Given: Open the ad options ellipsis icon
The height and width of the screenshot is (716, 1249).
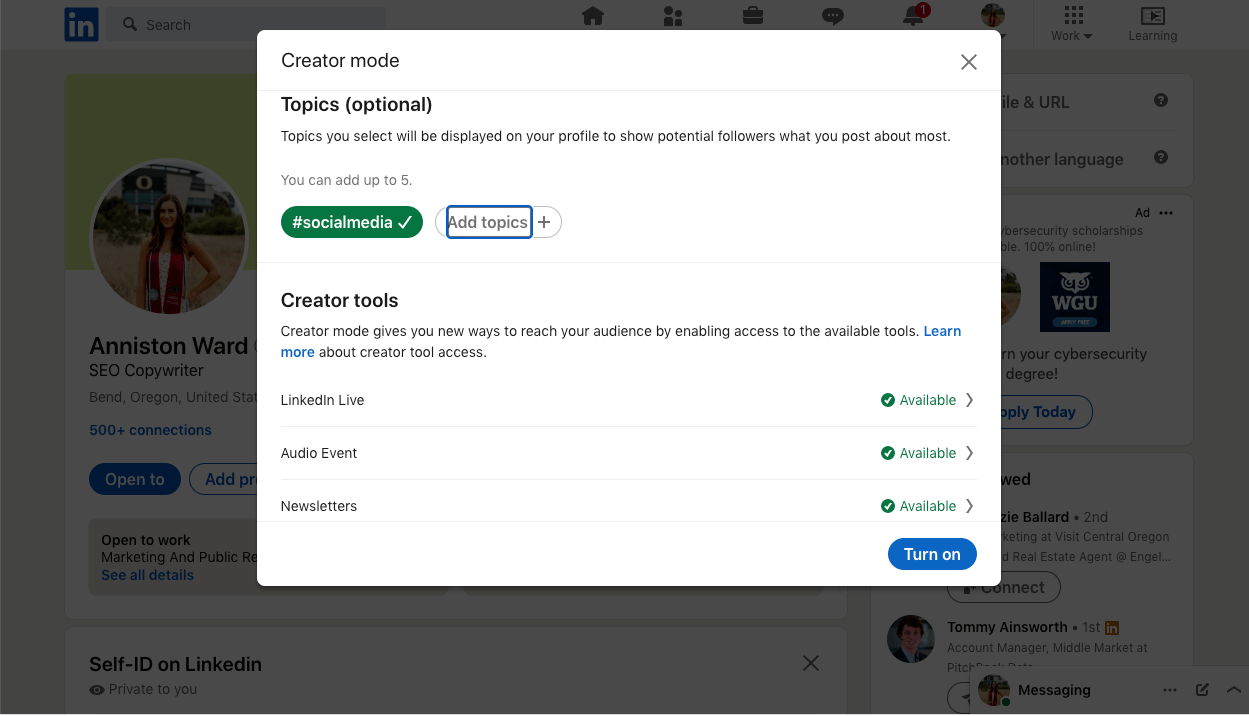Looking at the screenshot, I should click(x=1165, y=212).
